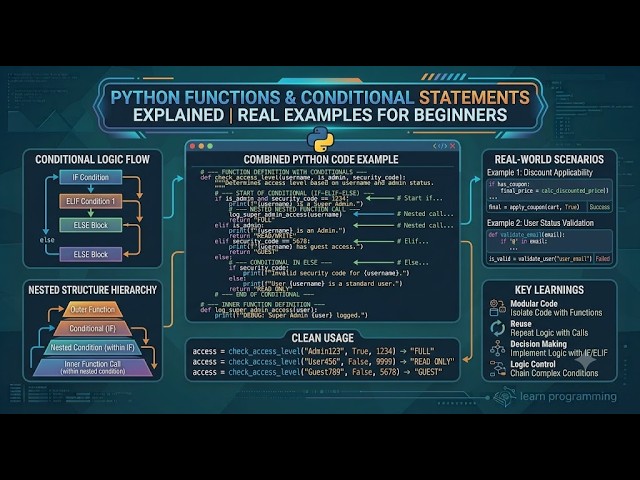Click the learn programming logo icon

[x=505, y=396]
